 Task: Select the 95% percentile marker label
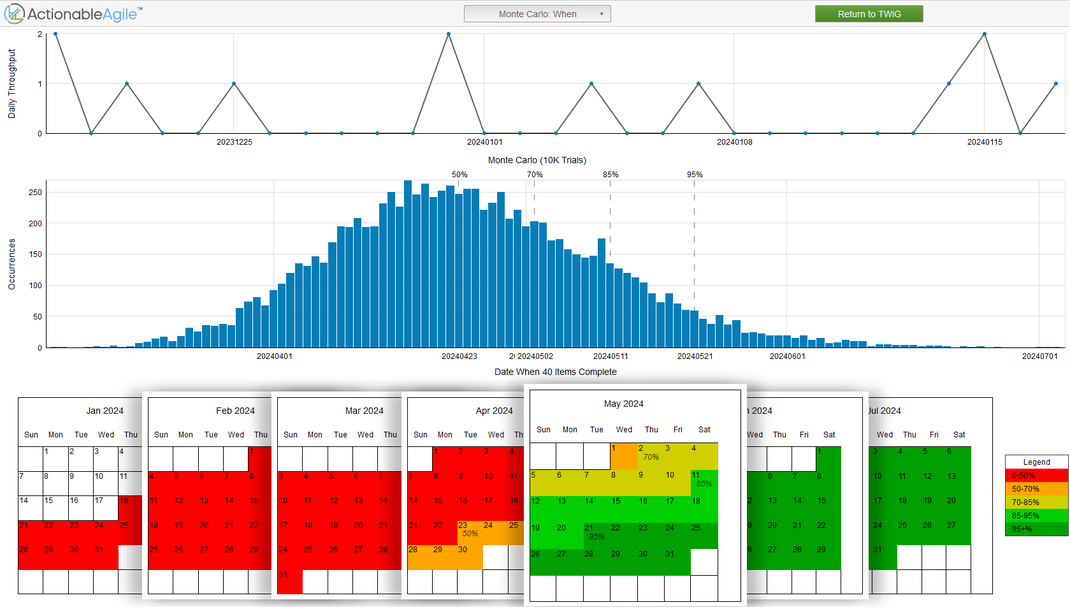[694, 175]
